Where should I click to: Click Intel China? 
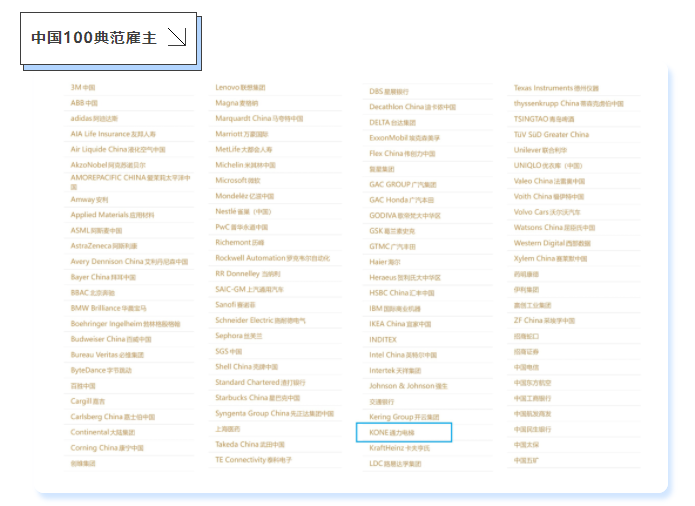[403, 355]
